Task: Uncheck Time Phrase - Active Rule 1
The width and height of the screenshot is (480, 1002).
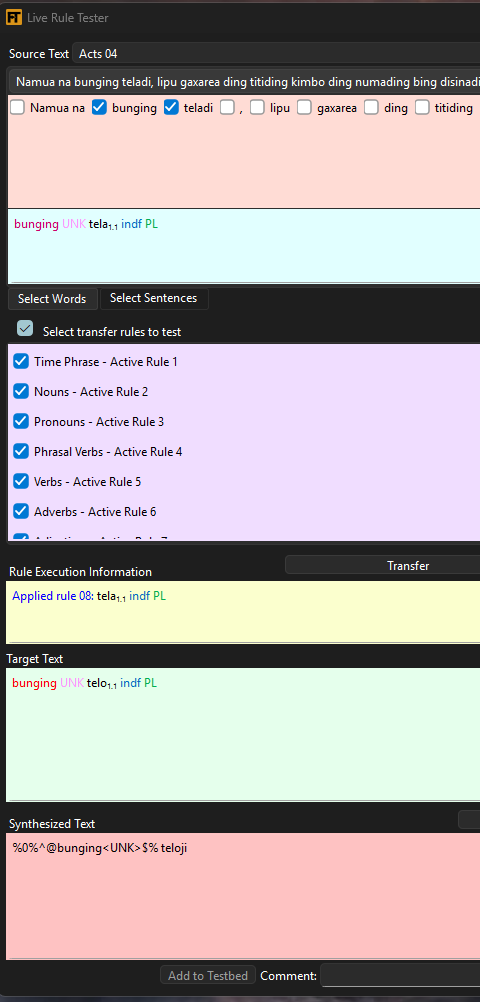Action: coord(21,362)
